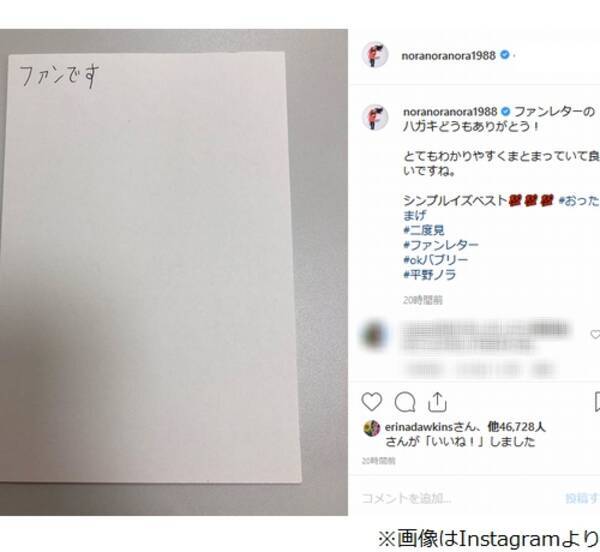Open the #二度見 hashtag
Viewport: 600px width, 552px height.
pos(424,230)
